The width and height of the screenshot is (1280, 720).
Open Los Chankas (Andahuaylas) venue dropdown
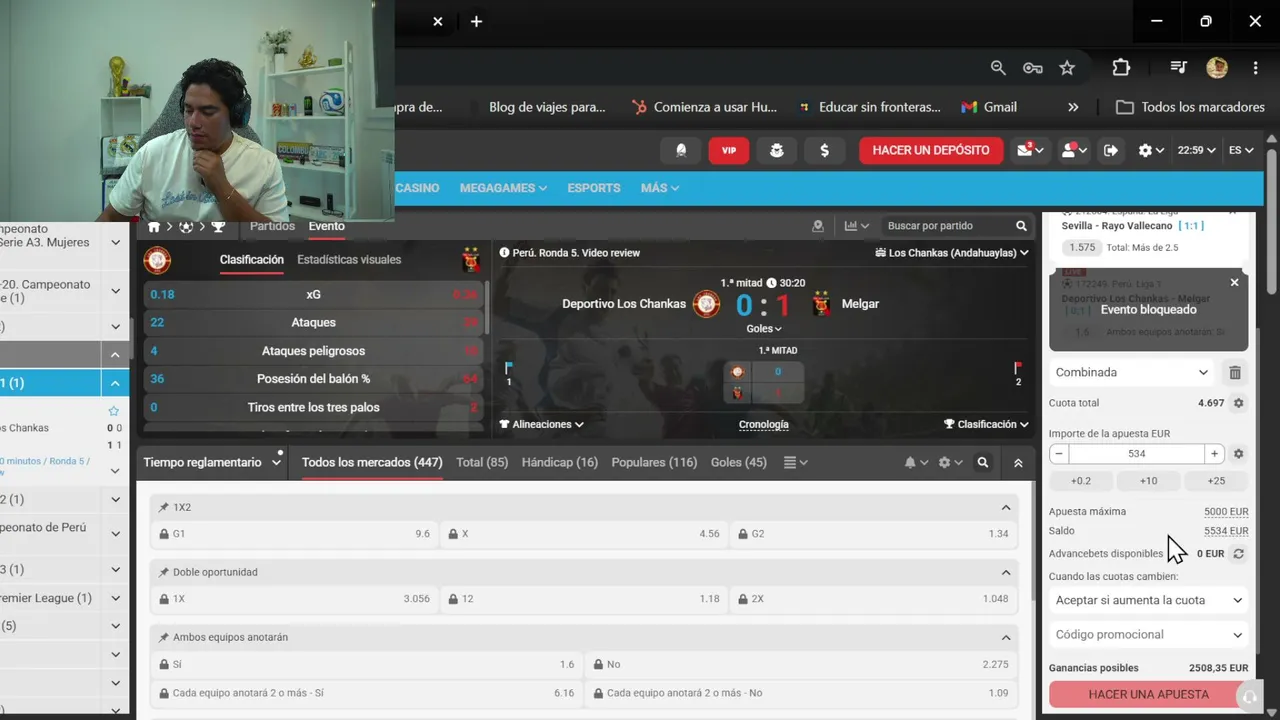pos(951,253)
